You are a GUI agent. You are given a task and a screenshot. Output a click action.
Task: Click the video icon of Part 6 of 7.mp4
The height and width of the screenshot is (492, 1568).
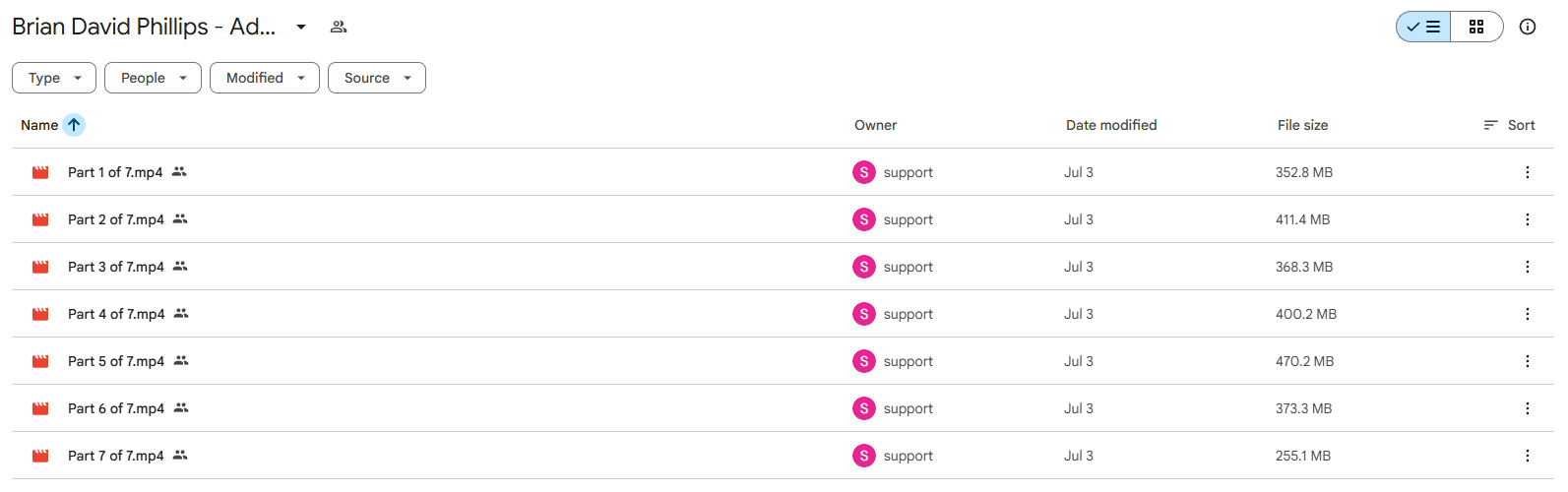40,408
